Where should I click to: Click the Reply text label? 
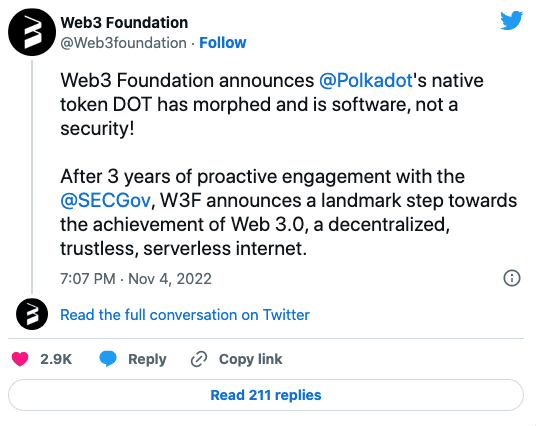click(147, 359)
